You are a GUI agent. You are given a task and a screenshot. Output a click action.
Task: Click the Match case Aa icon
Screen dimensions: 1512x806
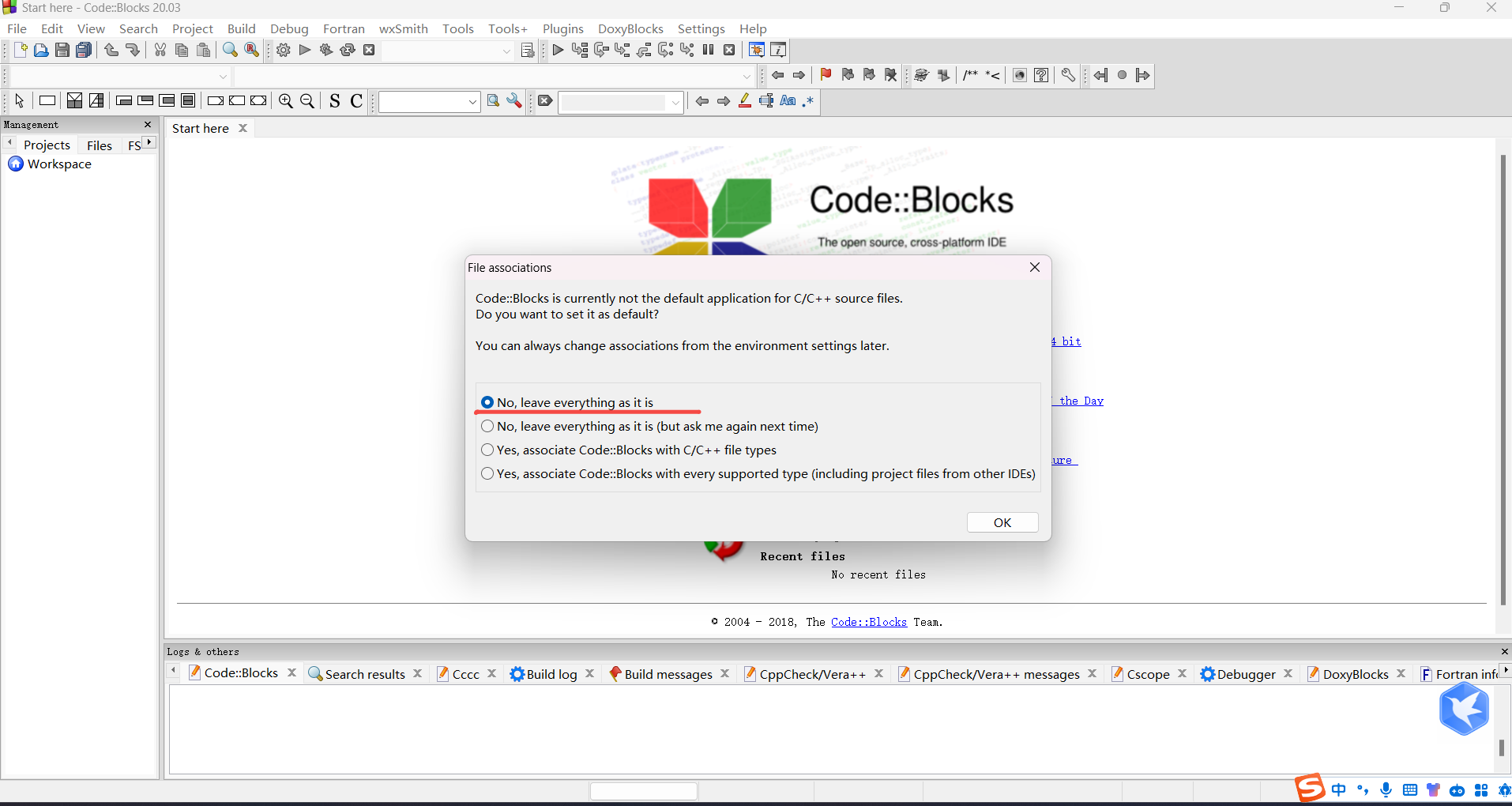click(x=788, y=101)
